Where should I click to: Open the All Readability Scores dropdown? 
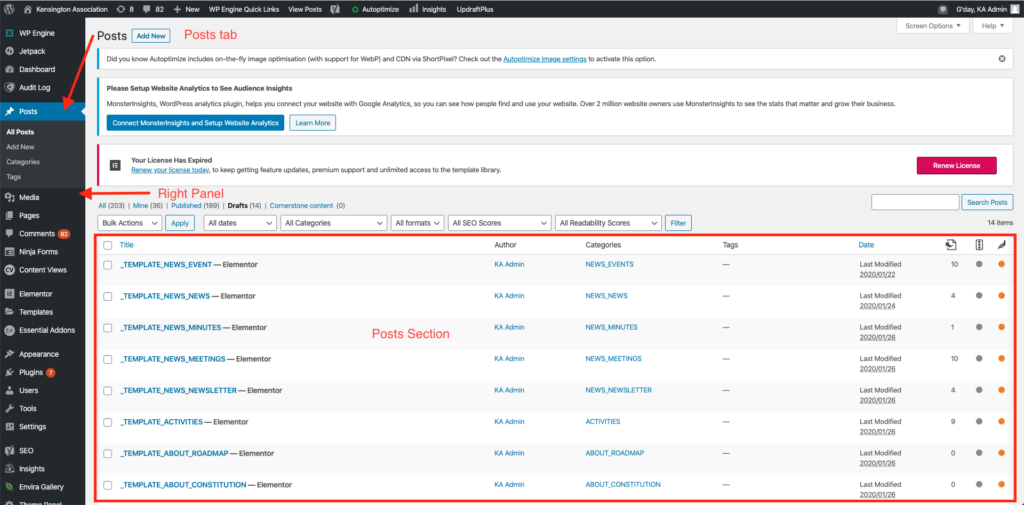tap(609, 223)
